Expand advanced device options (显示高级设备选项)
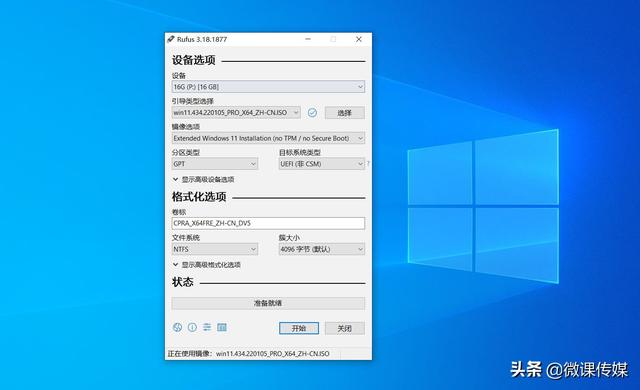The height and width of the screenshot is (390, 640). click(204, 179)
